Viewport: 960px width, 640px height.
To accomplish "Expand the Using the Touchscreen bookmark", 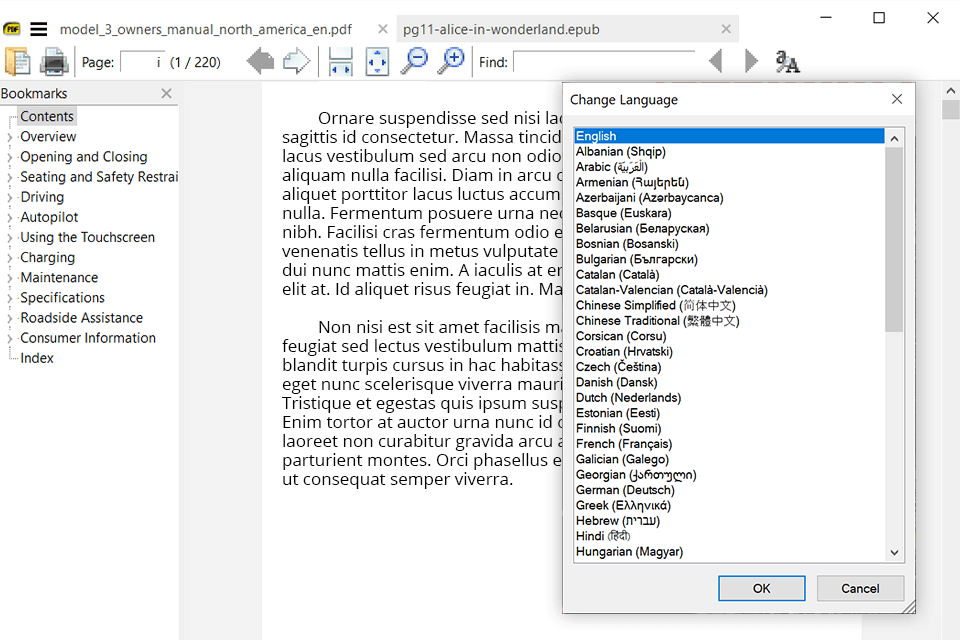I will pyautogui.click(x=10, y=238).
